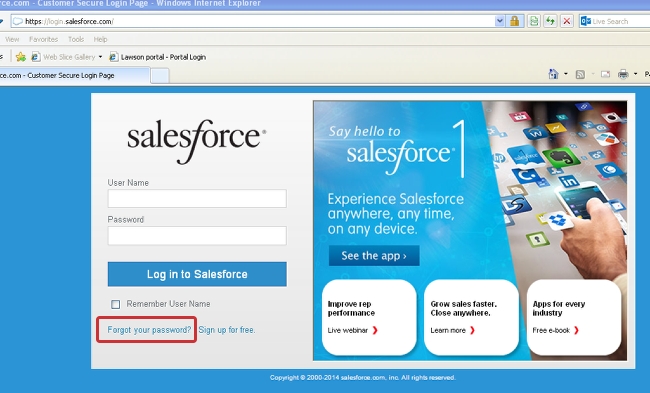Click the Read Mail envelope icon
The width and height of the screenshot is (650, 393).
(605, 75)
